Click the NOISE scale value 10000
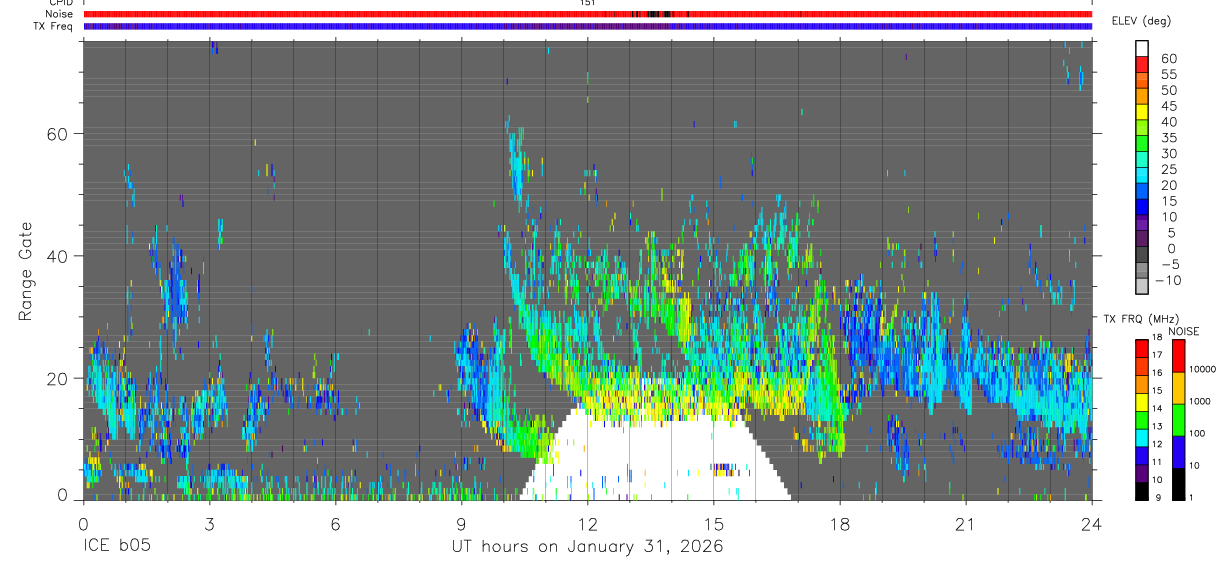Image resolution: width=1228 pixels, height=567 pixels. tap(1204, 370)
